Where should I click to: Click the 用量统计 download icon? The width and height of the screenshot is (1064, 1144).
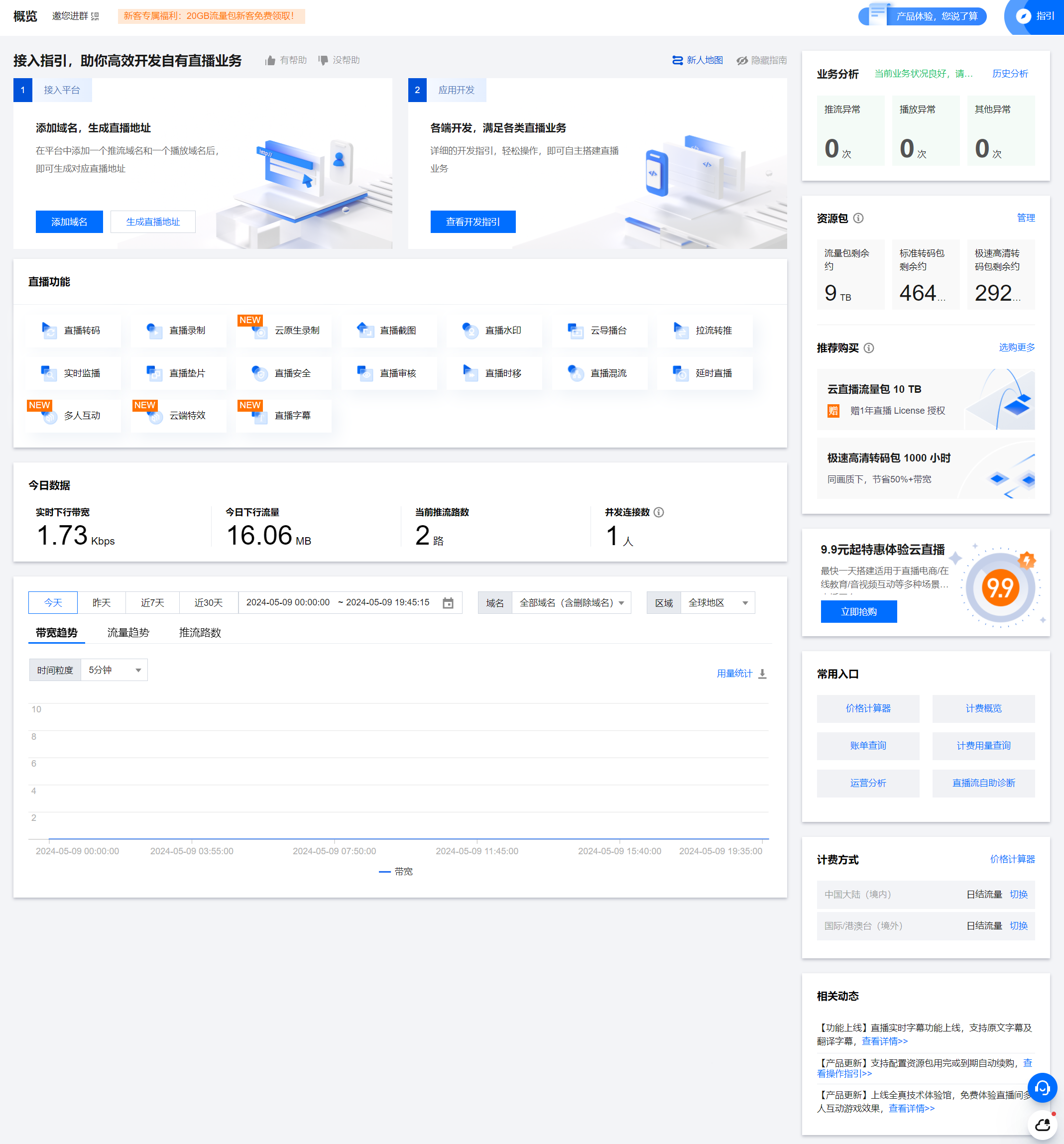point(762,674)
